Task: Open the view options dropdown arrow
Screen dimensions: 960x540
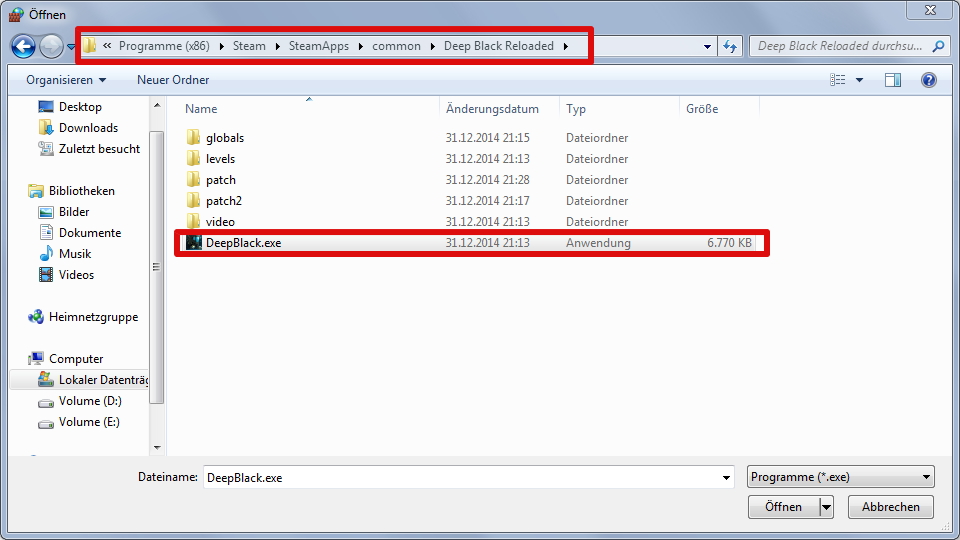Action: point(859,80)
